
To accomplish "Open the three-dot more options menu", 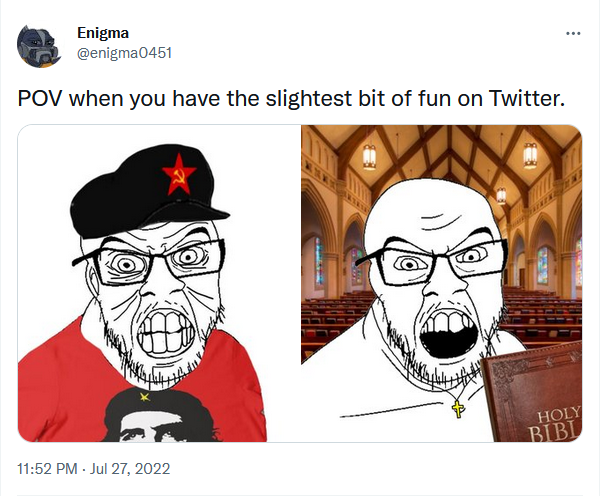I will pyautogui.click(x=573, y=34).
